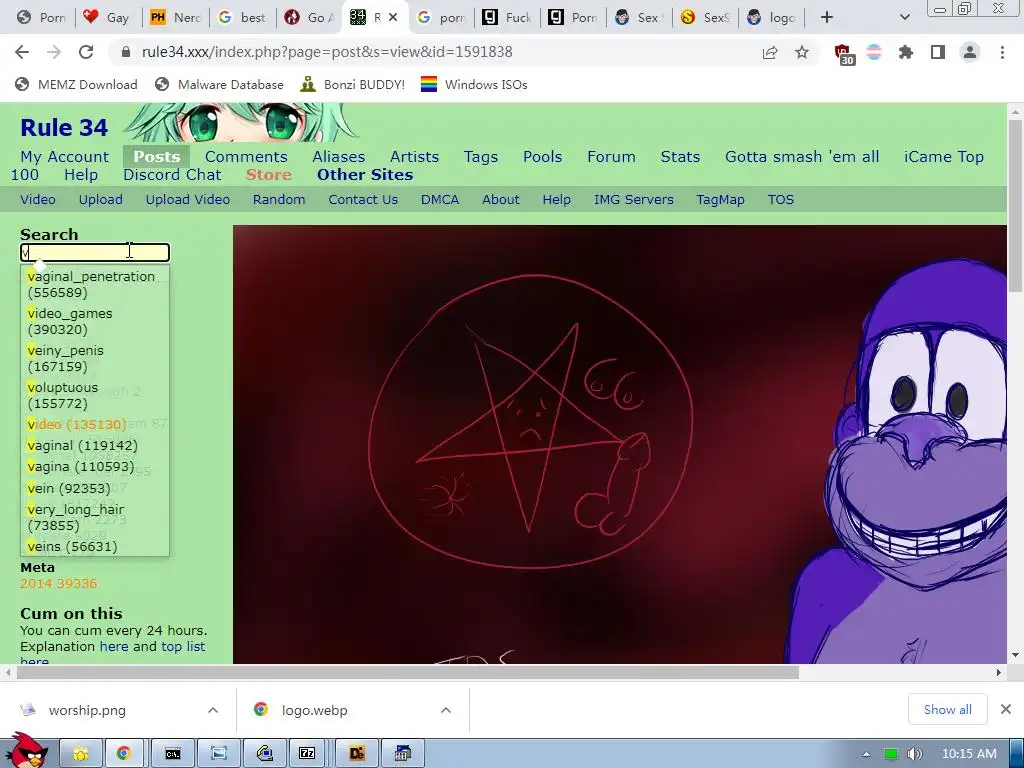Click the Angry Birds start button

25,750
